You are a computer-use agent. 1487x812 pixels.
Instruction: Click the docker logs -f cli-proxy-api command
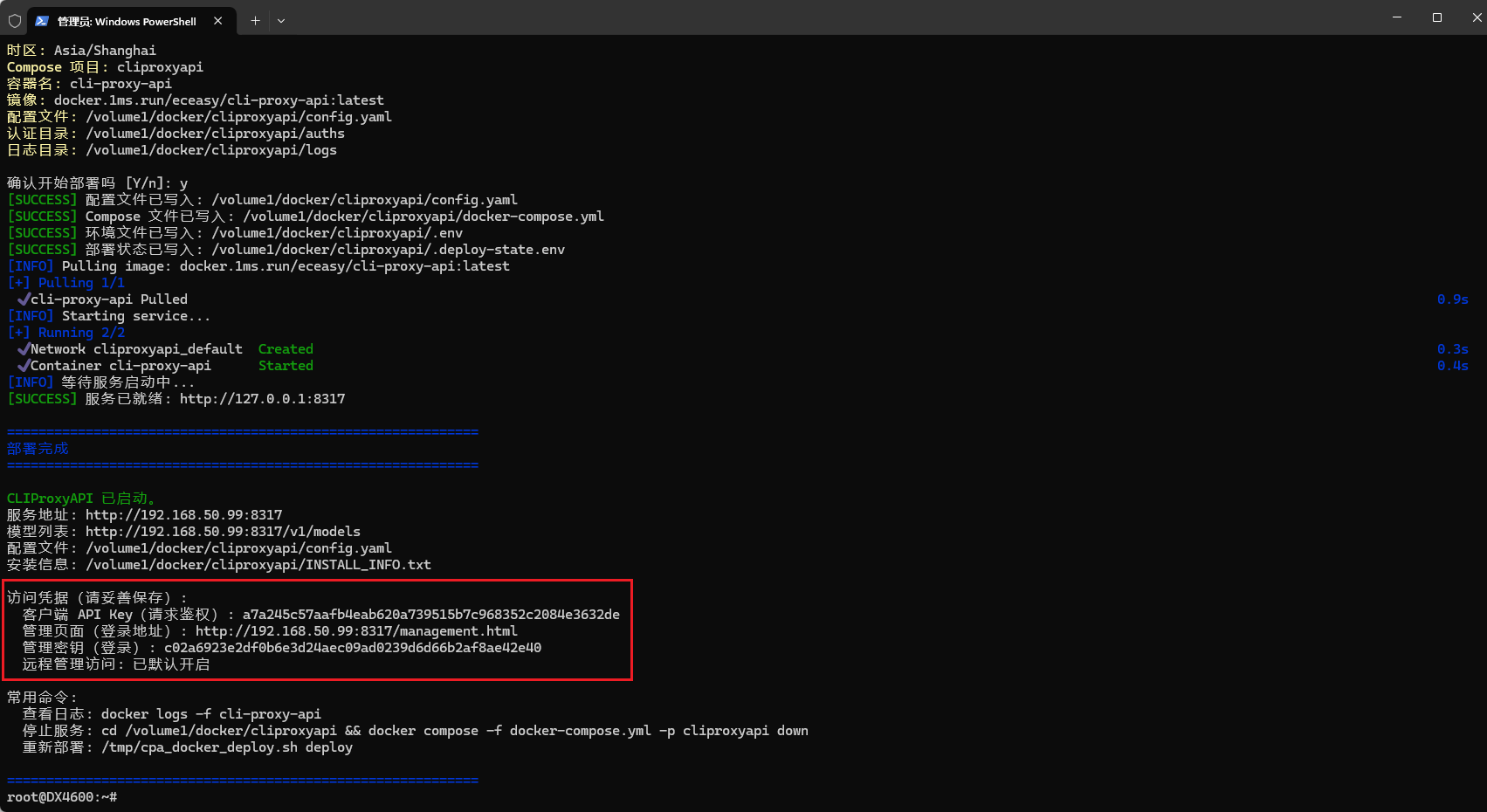click(x=210, y=714)
